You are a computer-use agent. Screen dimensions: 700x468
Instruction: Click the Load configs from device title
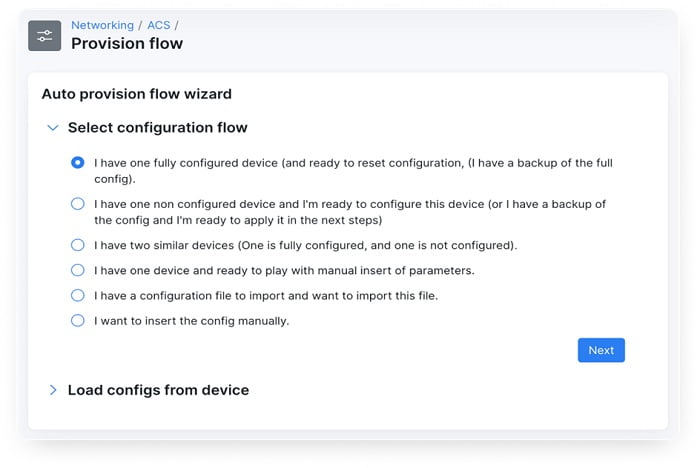(x=158, y=390)
